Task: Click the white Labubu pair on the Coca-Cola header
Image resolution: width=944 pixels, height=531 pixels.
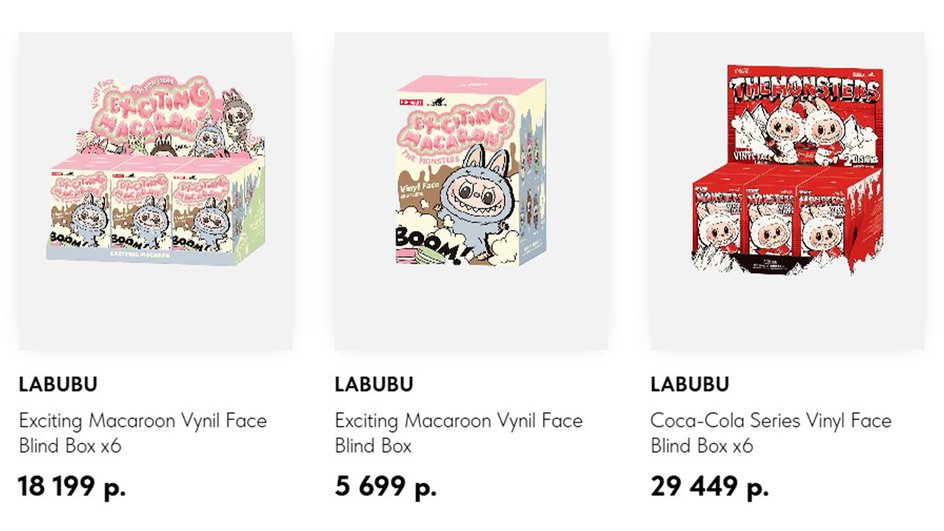Action: (x=804, y=131)
